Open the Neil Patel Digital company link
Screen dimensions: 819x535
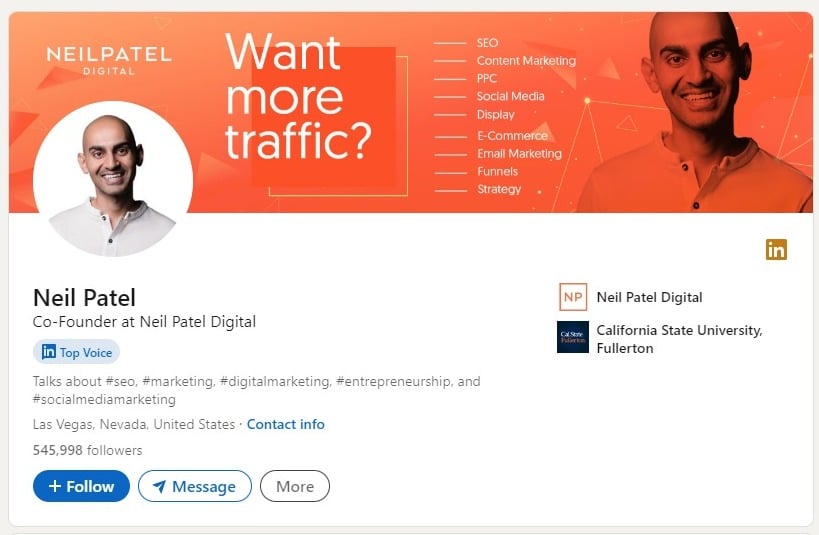[649, 297]
